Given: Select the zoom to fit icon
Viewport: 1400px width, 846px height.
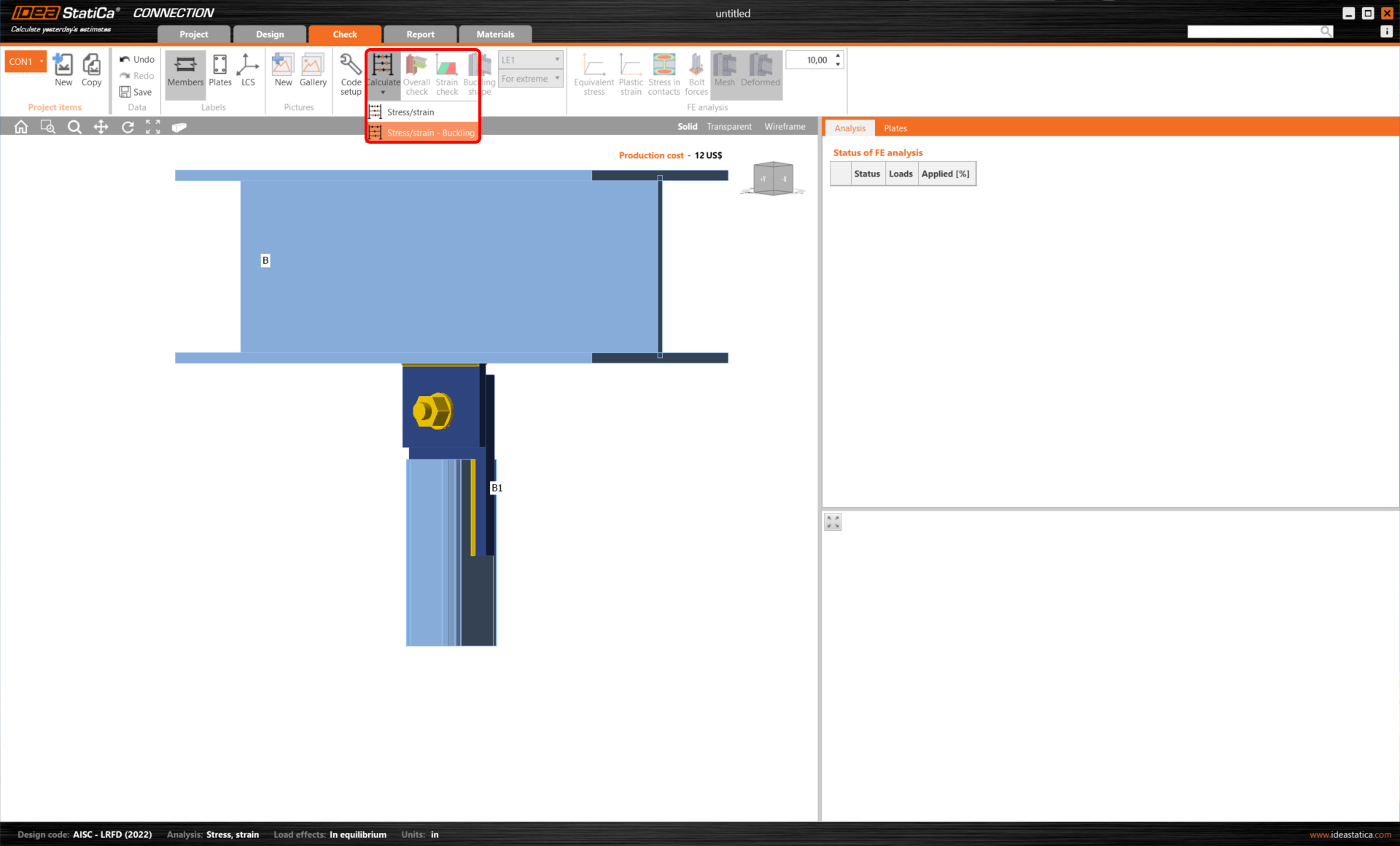Looking at the screenshot, I should pyautogui.click(x=152, y=126).
